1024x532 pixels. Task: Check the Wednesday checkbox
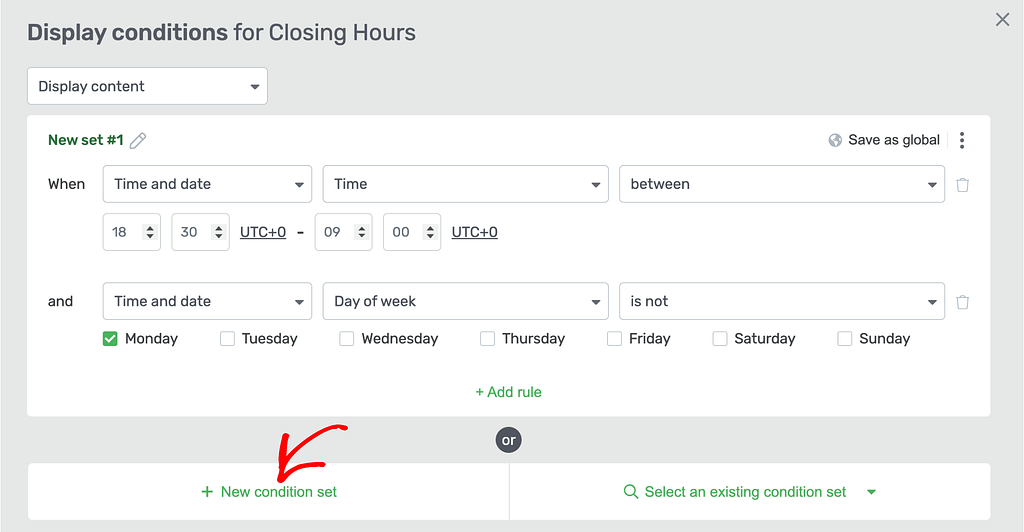(x=347, y=339)
